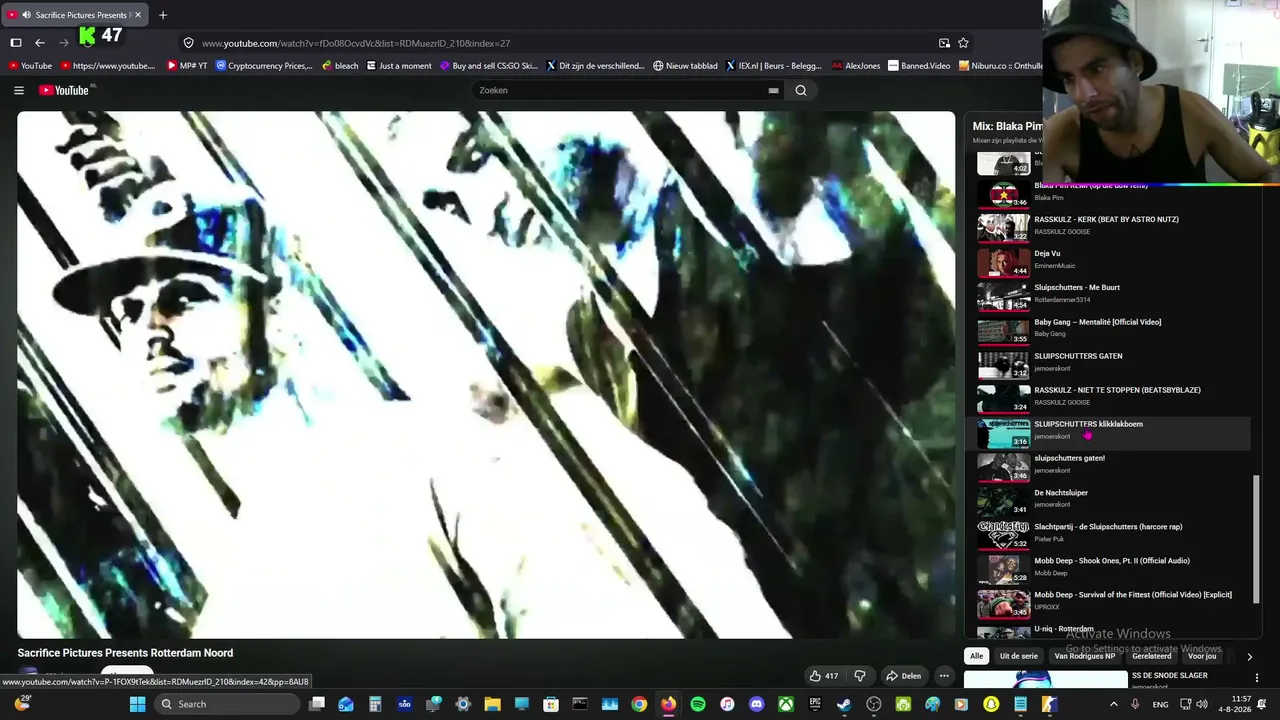
Task: Open the Xbox app from the taskbar
Action: click(786, 704)
